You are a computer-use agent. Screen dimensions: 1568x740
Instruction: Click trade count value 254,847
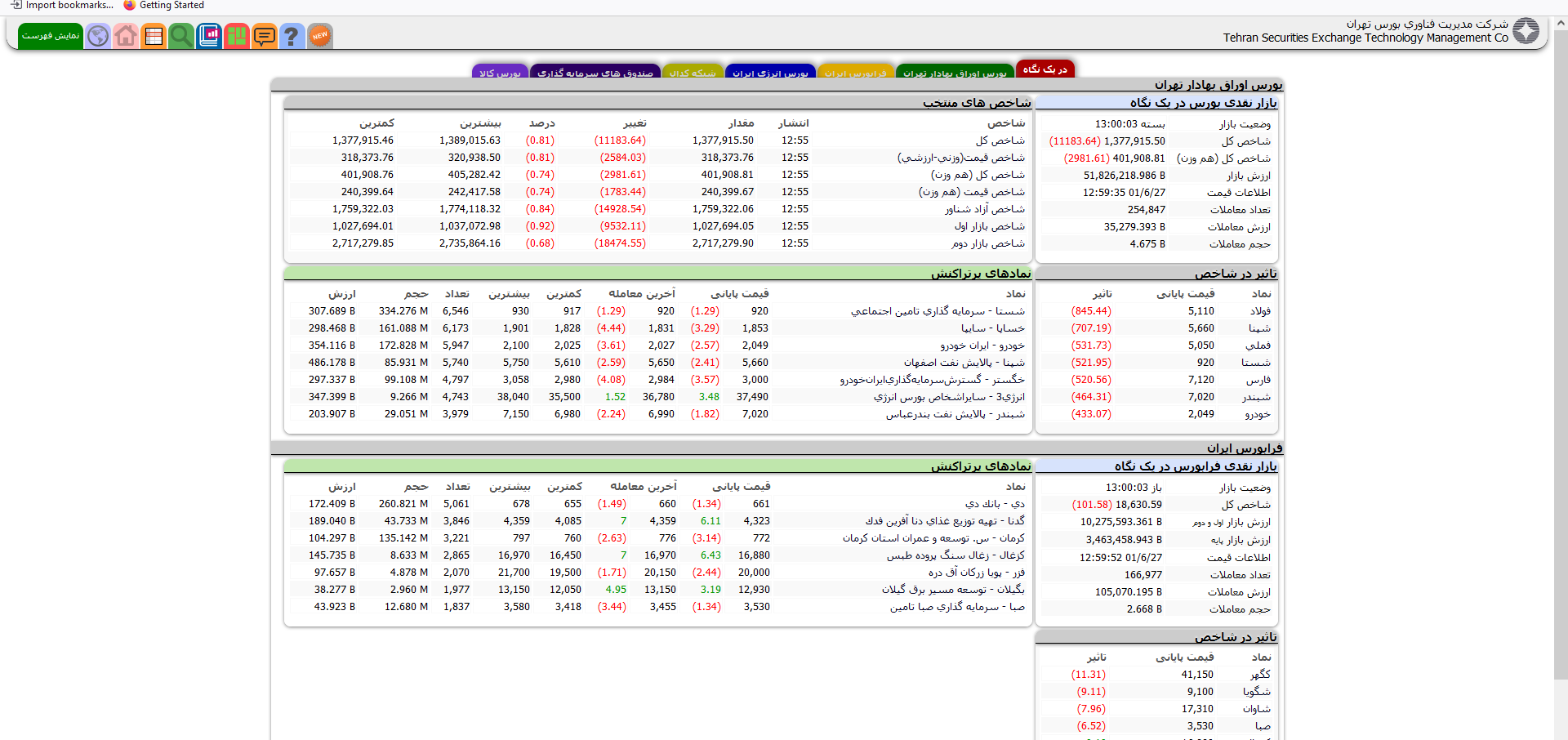coord(1147,210)
